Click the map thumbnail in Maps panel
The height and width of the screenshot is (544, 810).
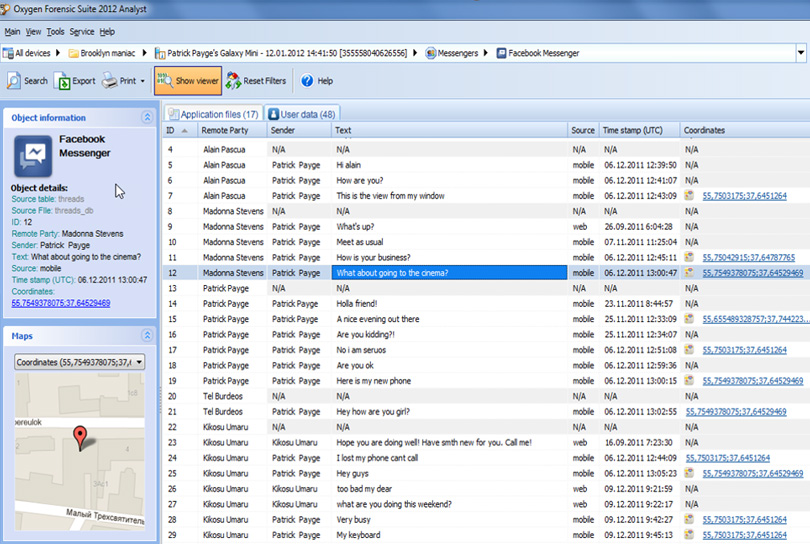point(80,452)
